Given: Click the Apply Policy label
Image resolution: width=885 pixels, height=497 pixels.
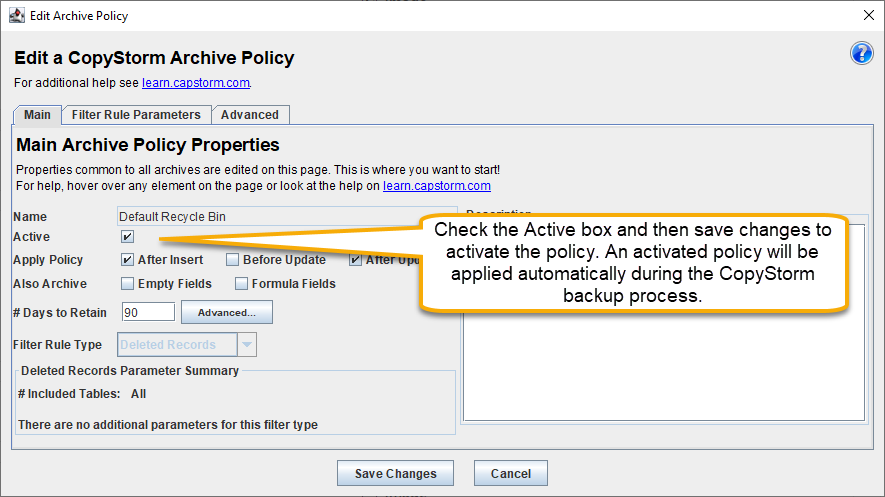Looking at the screenshot, I should (x=48, y=260).
